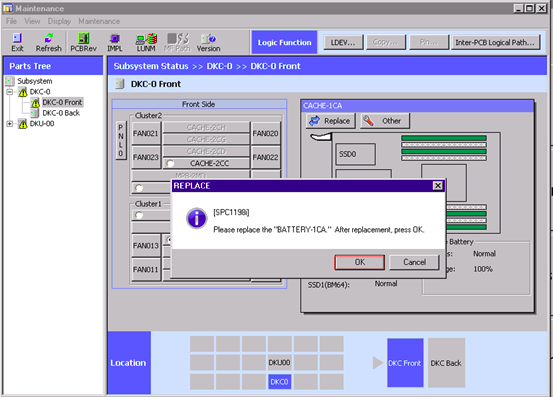Open the LUNM tool
This screenshot has height=397, width=553.
(x=146, y=42)
